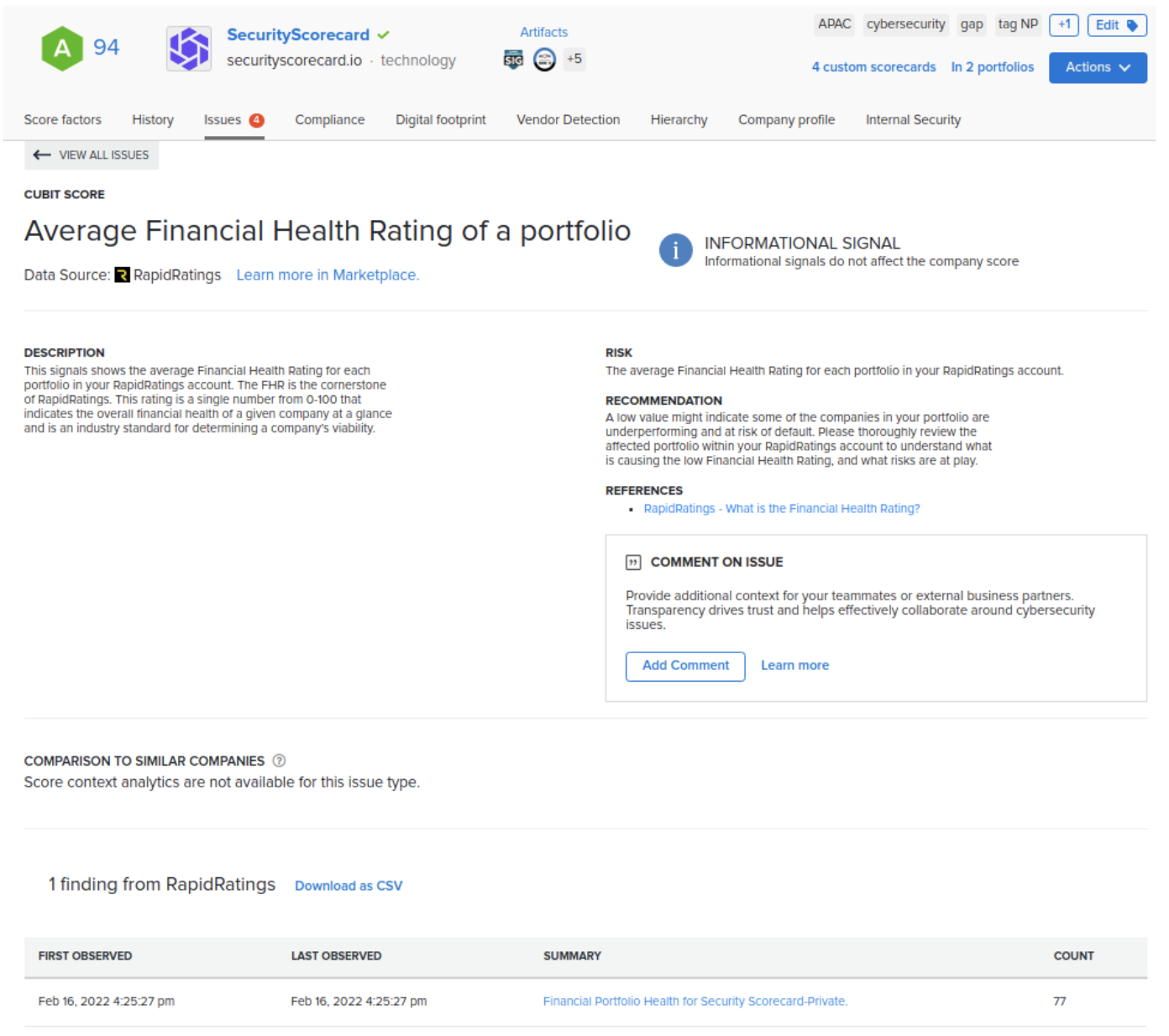Screen dimensions: 1169x1036
Task: Click the SecurityScorecard company name link
Action: [x=298, y=35]
